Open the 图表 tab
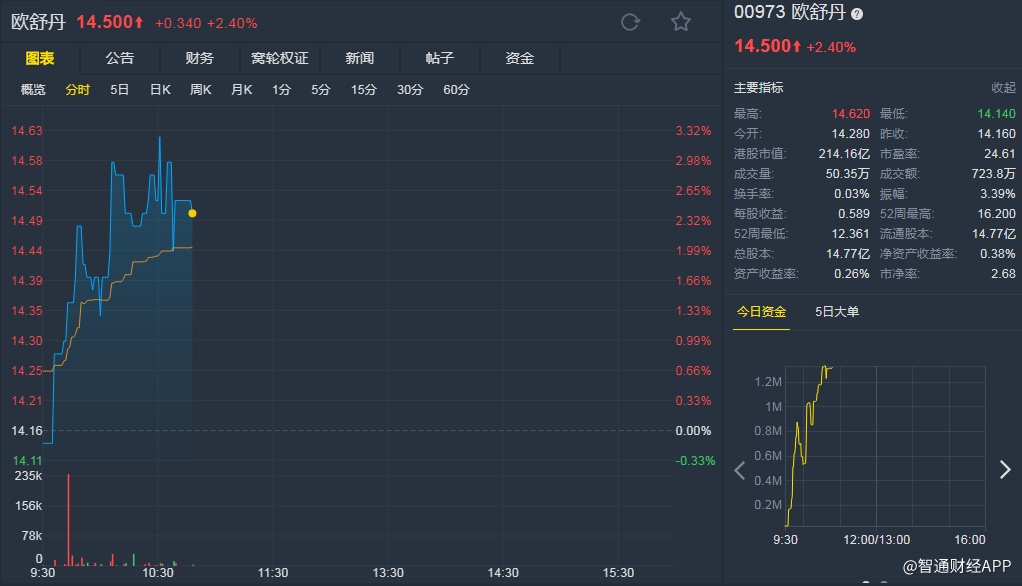 point(40,58)
